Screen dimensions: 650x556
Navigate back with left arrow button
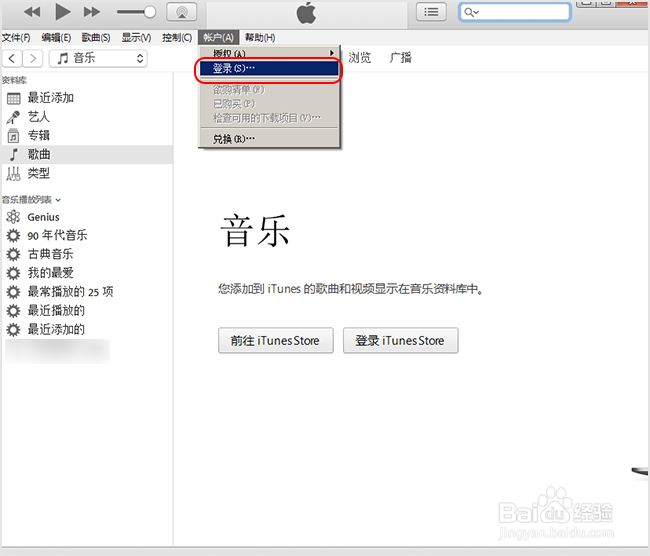click(12, 58)
